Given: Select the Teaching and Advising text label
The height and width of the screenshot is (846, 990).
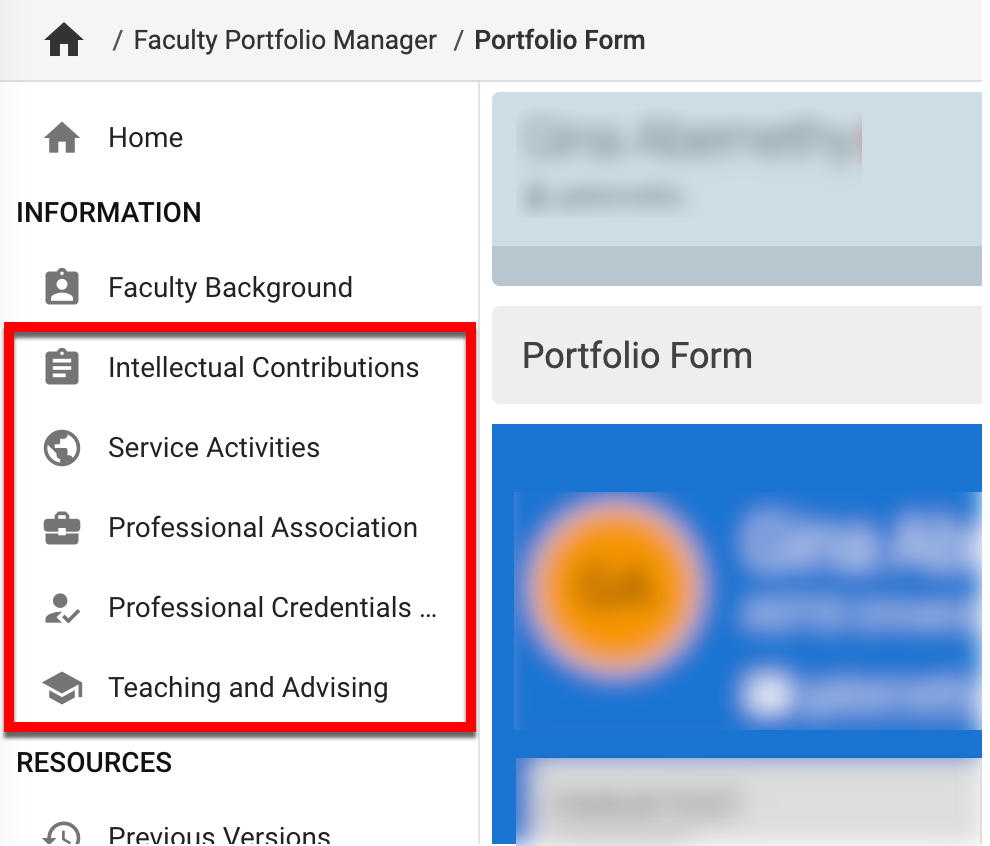Looking at the screenshot, I should point(248,688).
